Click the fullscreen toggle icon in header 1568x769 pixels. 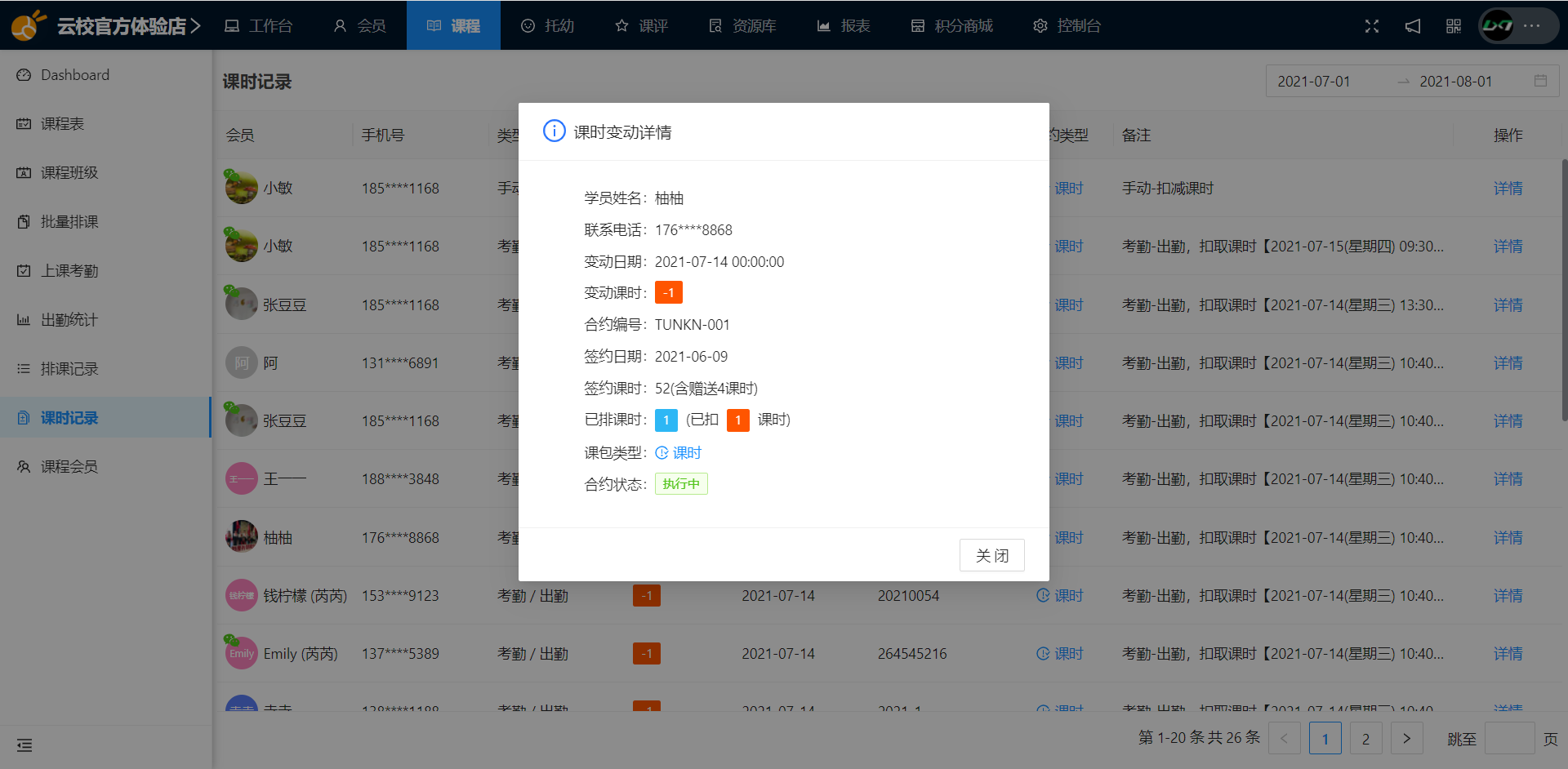pos(1372,26)
